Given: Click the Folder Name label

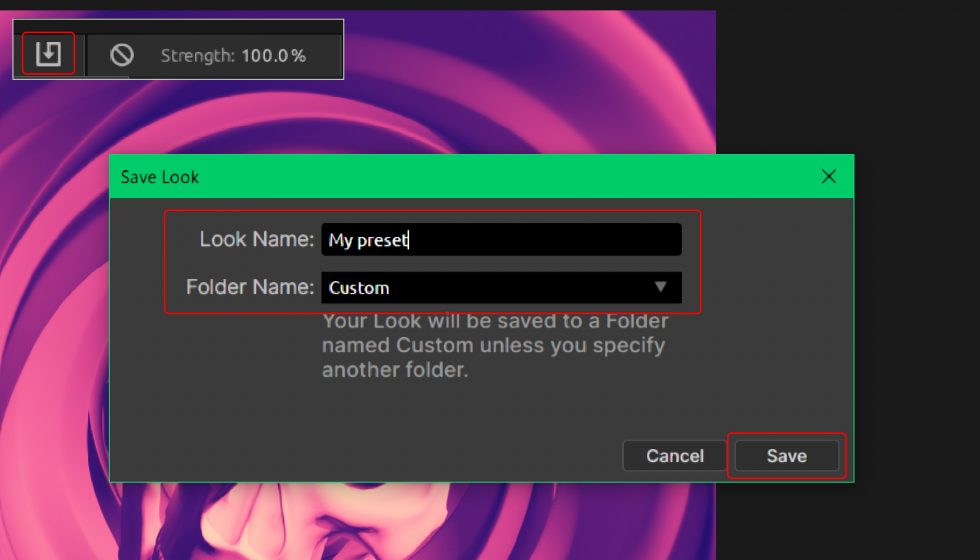Looking at the screenshot, I should coord(250,287).
